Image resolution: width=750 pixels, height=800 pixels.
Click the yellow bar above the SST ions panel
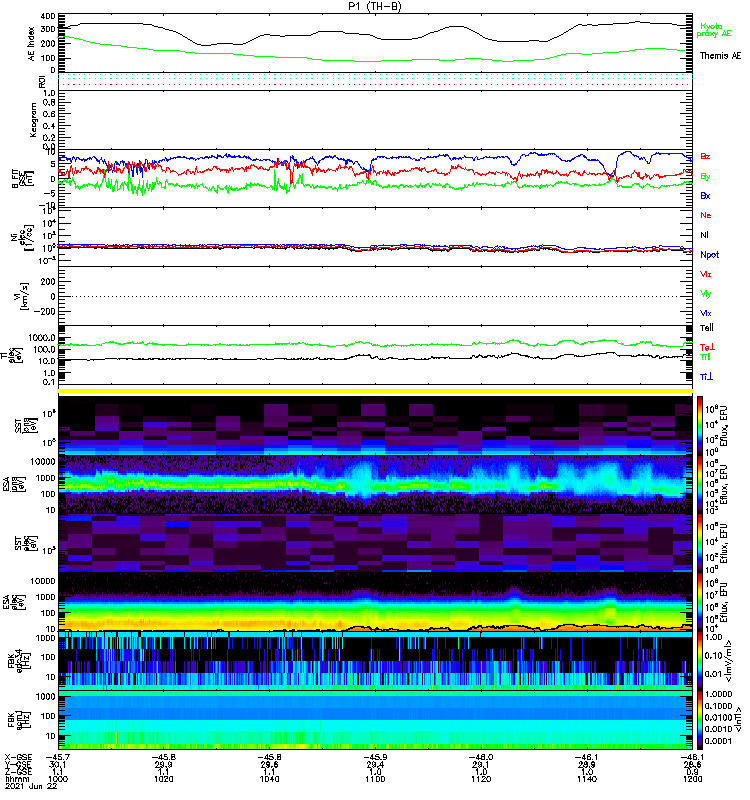pyautogui.click(x=375, y=391)
